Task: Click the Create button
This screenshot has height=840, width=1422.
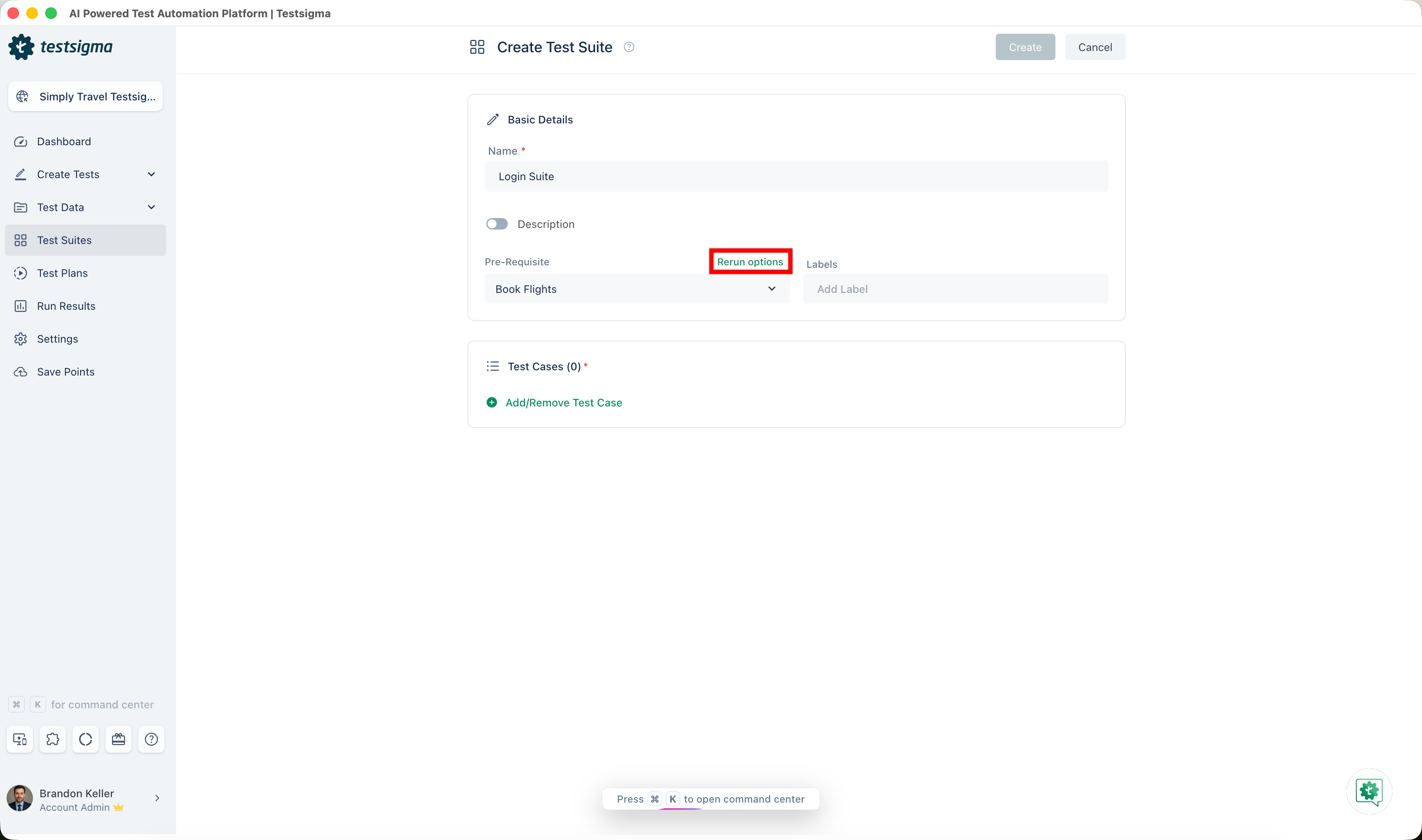Action: click(1025, 47)
